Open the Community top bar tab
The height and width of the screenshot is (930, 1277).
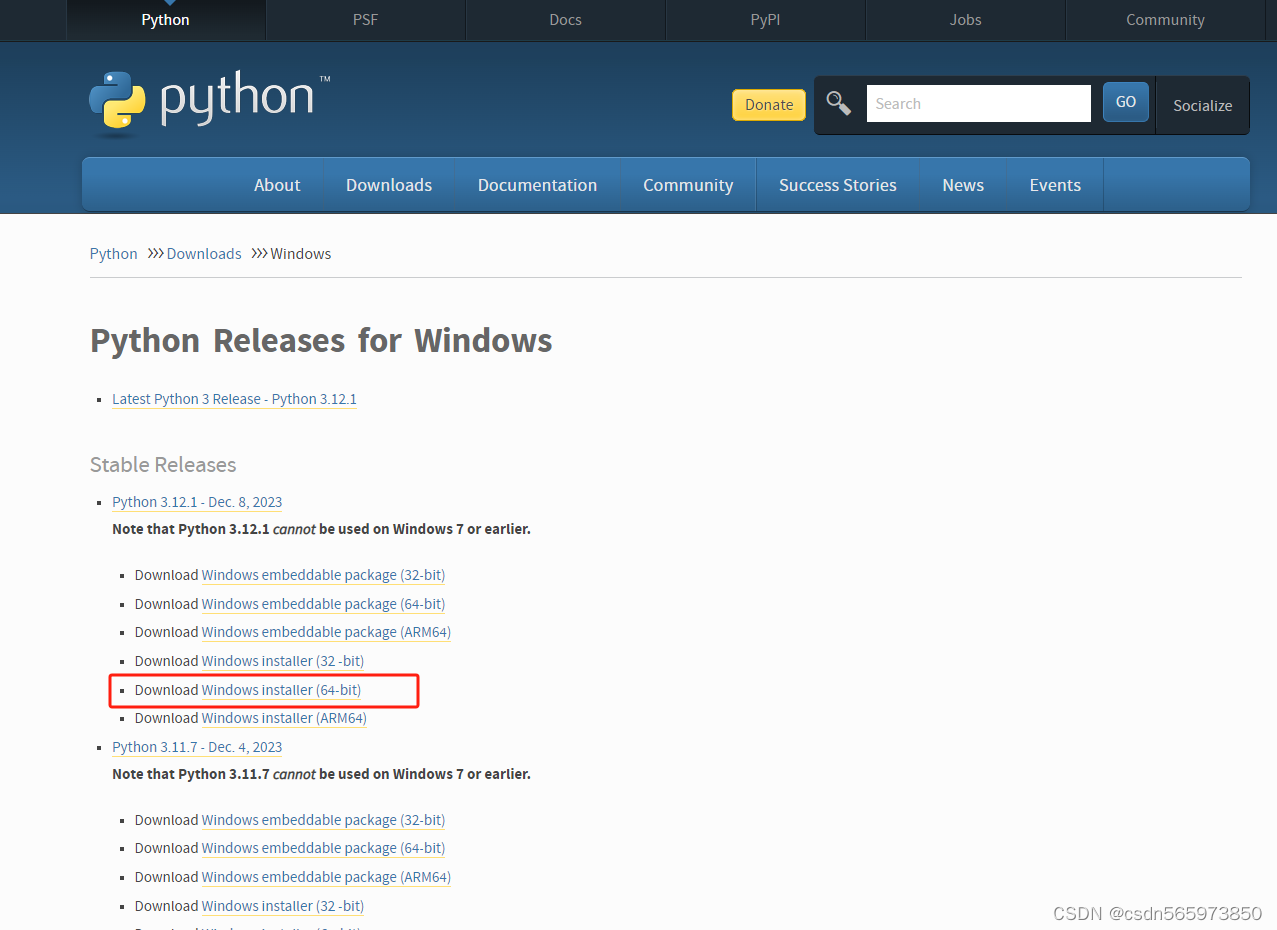1165,20
